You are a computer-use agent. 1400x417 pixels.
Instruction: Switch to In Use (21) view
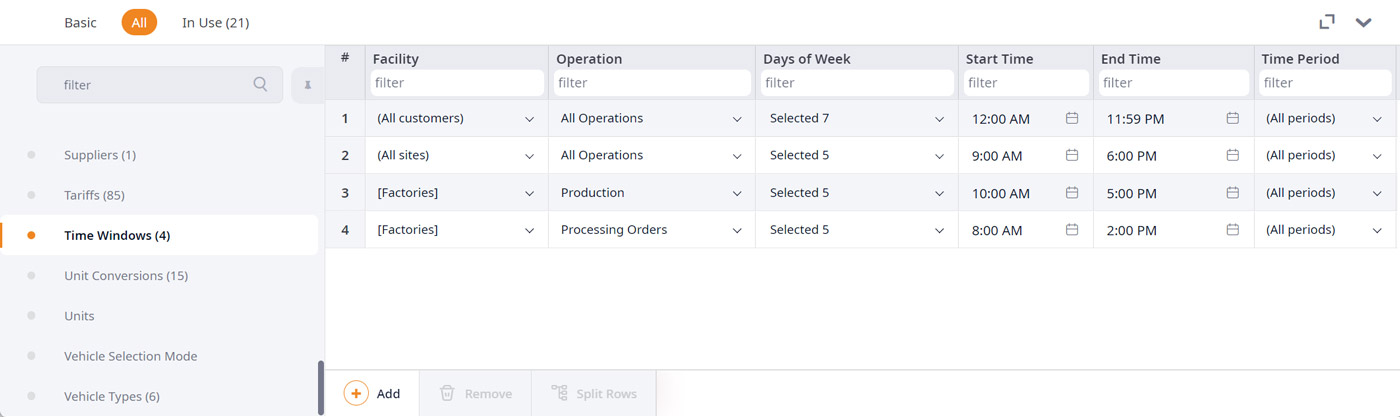pyautogui.click(x=215, y=22)
